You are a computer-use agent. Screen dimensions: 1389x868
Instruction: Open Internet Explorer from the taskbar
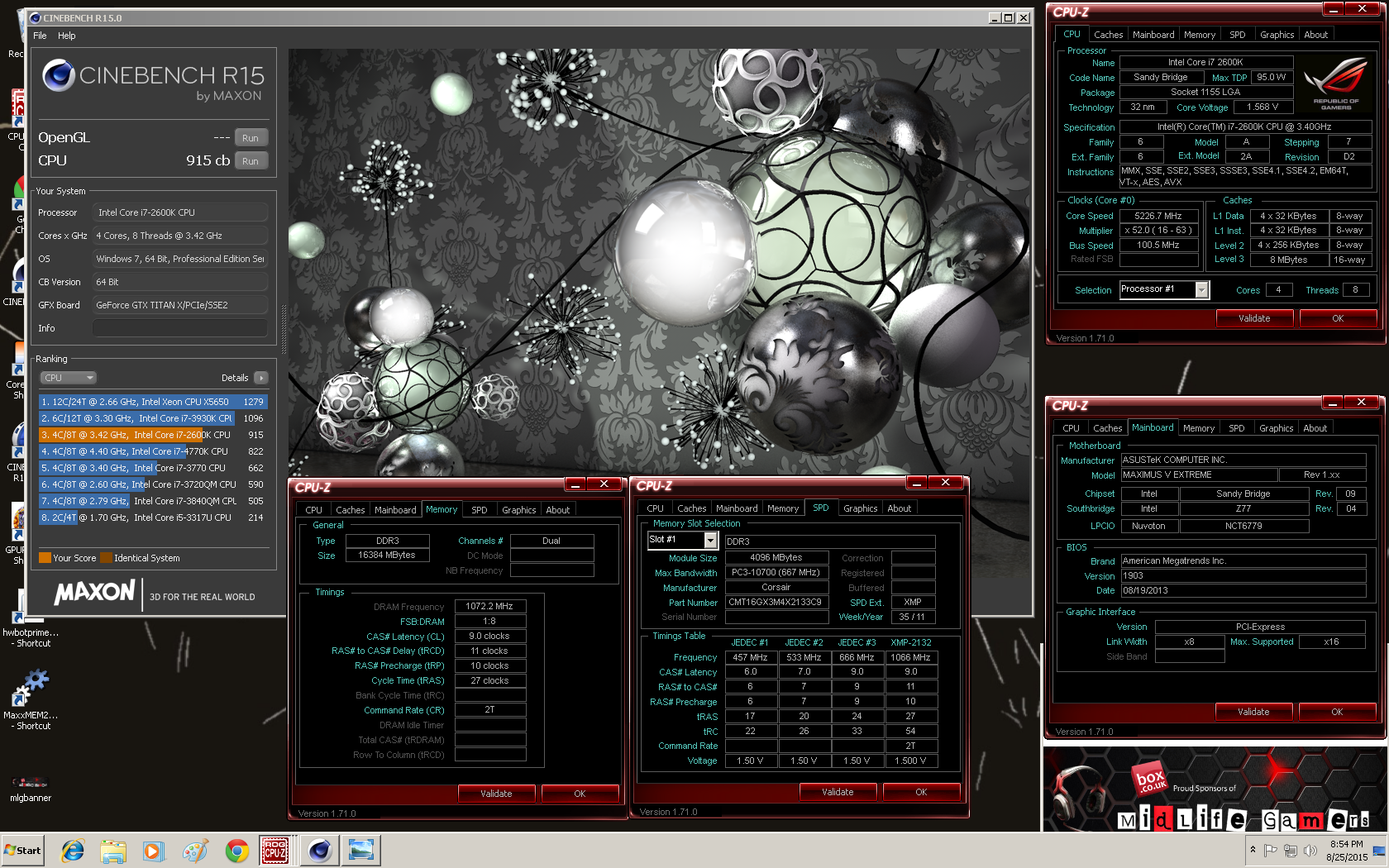tap(73, 850)
